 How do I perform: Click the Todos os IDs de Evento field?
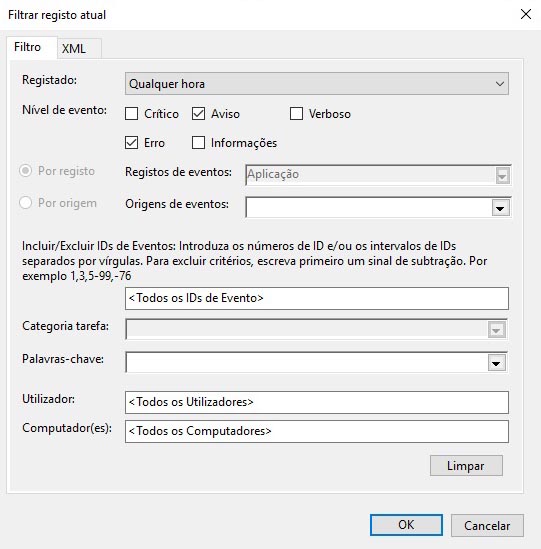317,298
